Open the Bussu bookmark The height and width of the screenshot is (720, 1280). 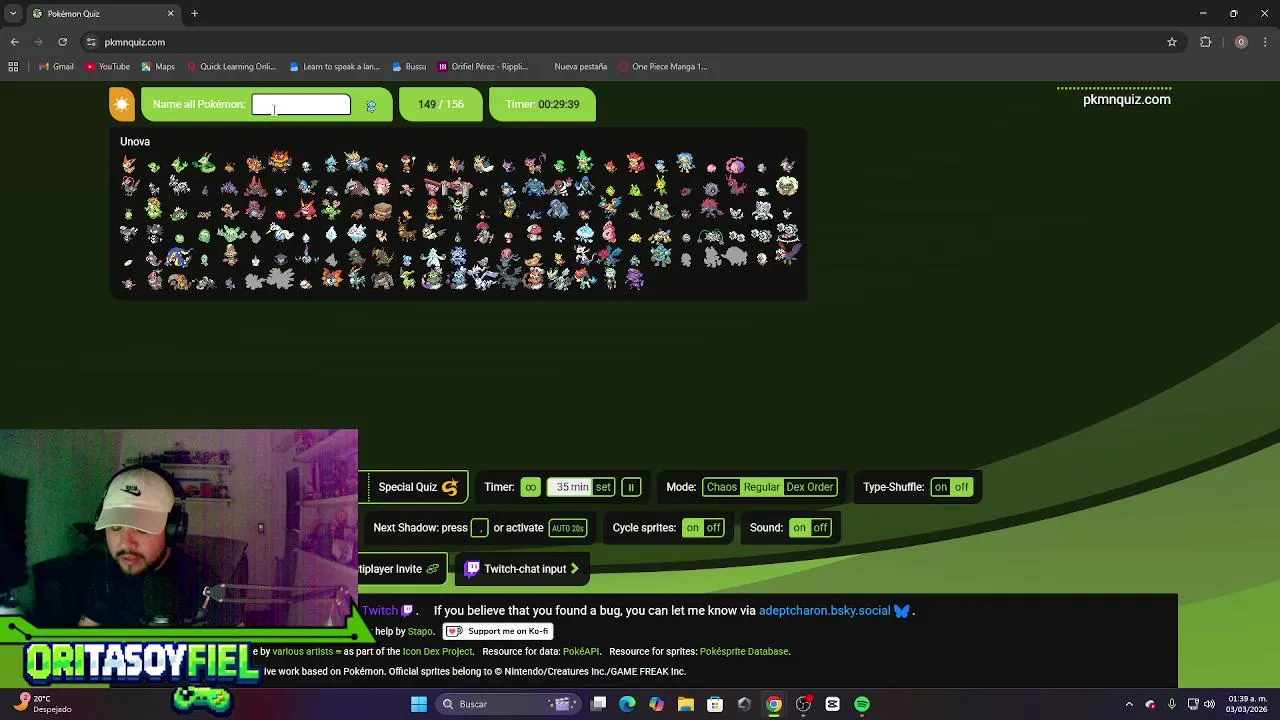coord(409,67)
